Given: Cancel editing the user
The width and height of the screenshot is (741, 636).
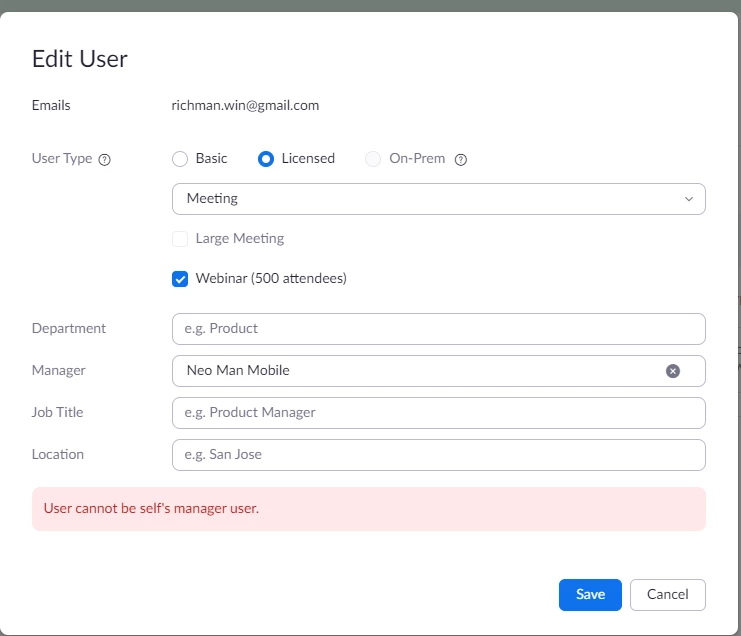Looking at the screenshot, I should tap(667, 594).
